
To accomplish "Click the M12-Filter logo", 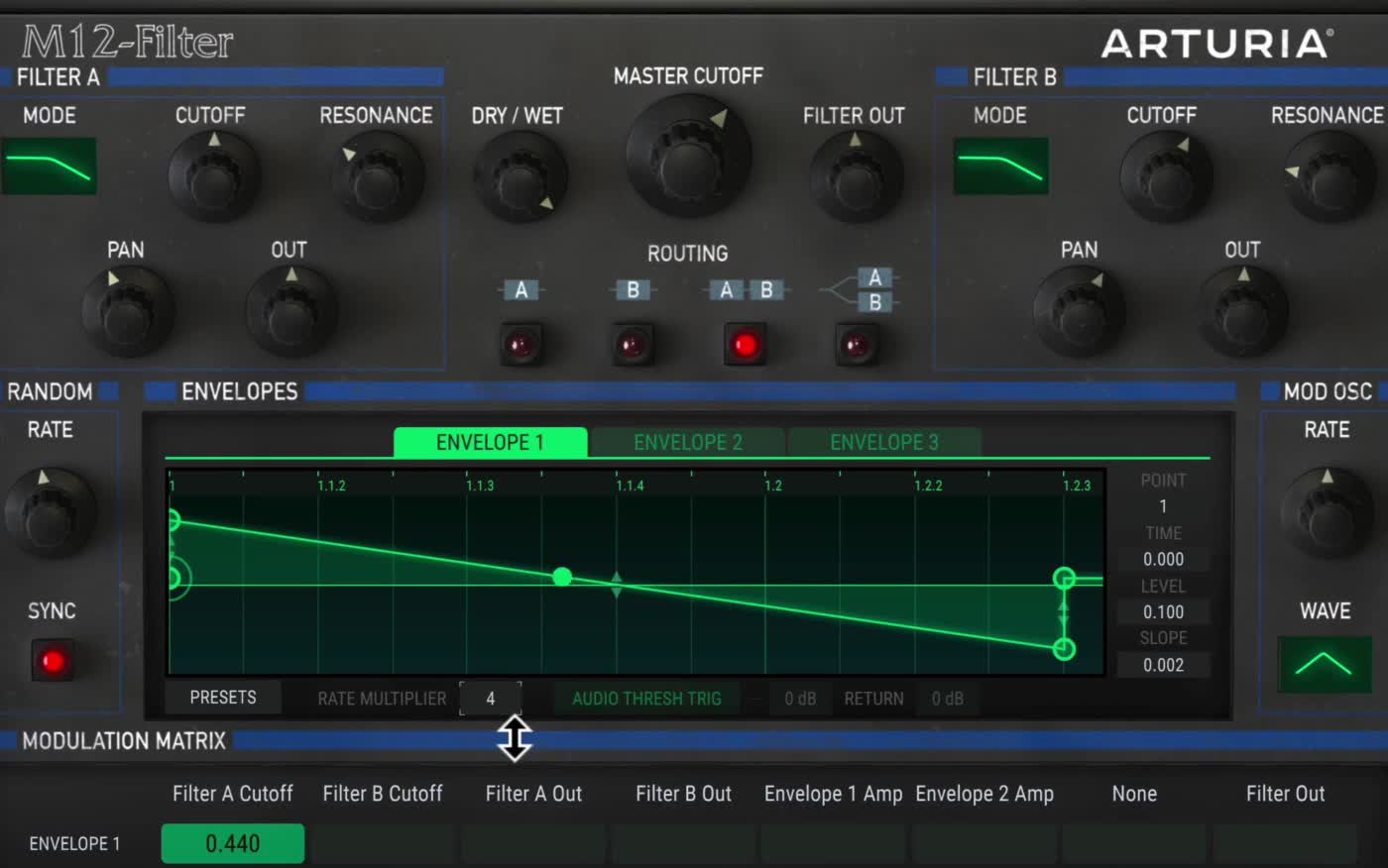I will (127, 42).
